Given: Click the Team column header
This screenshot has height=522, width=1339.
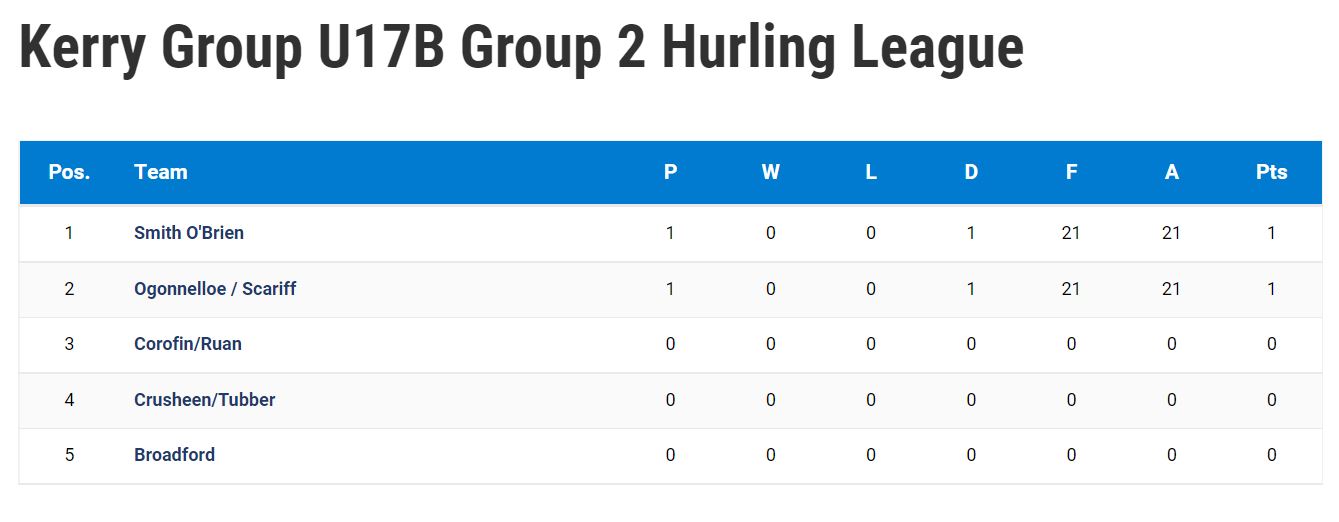Looking at the screenshot, I should click(x=161, y=172).
